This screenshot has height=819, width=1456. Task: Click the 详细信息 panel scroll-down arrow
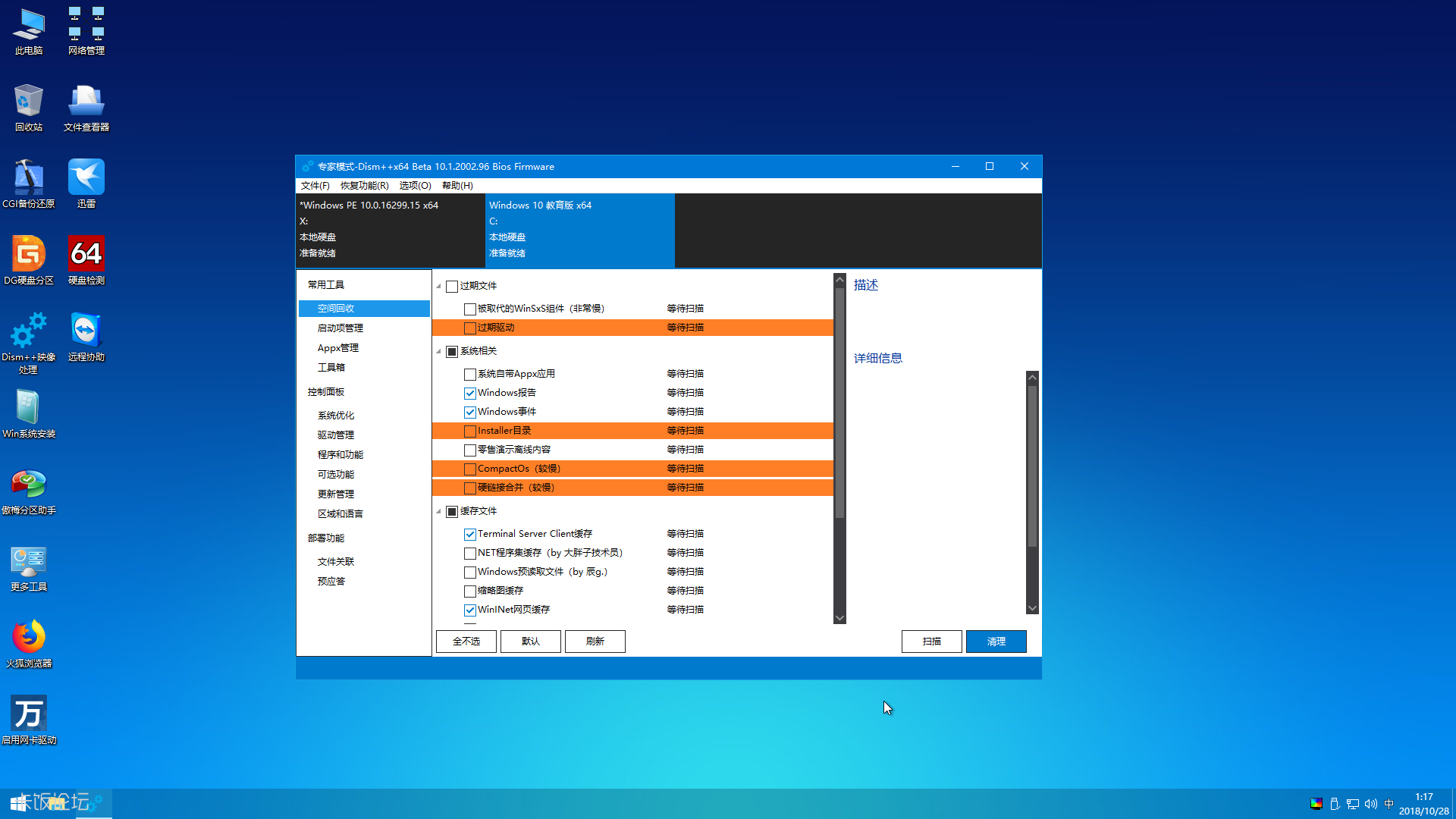click(x=1032, y=608)
